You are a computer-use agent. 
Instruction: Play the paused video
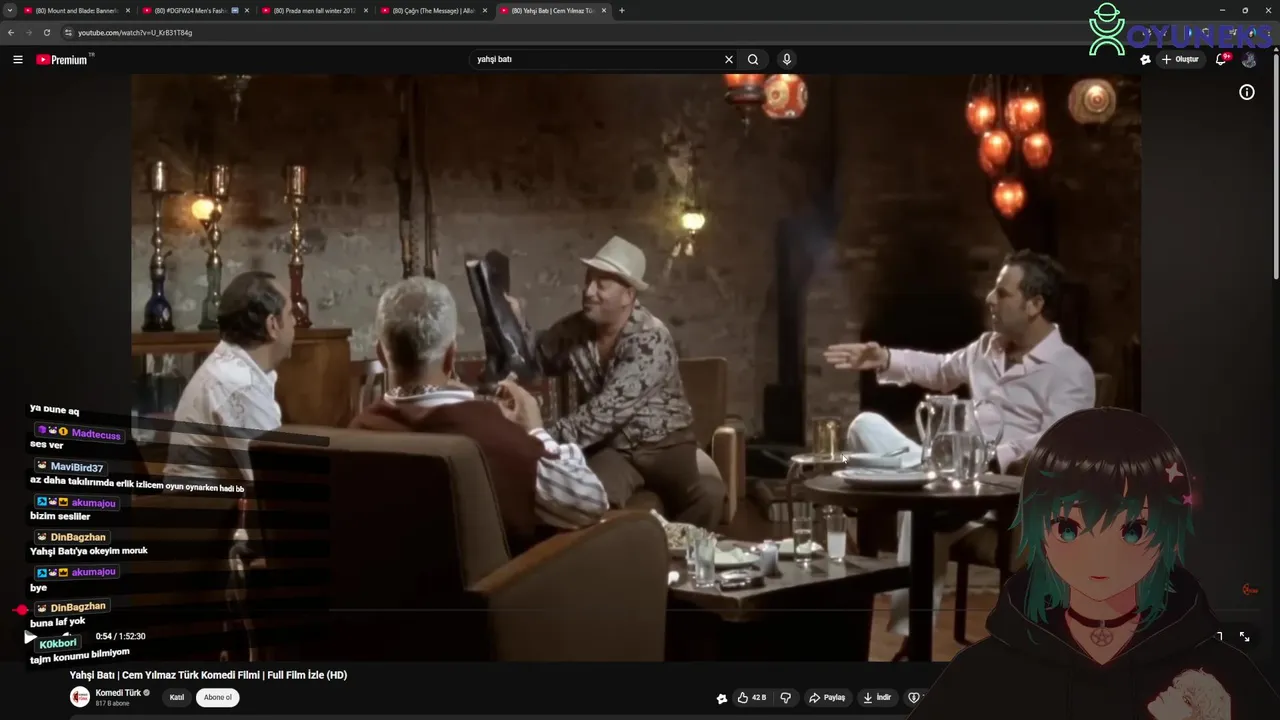[30, 637]
